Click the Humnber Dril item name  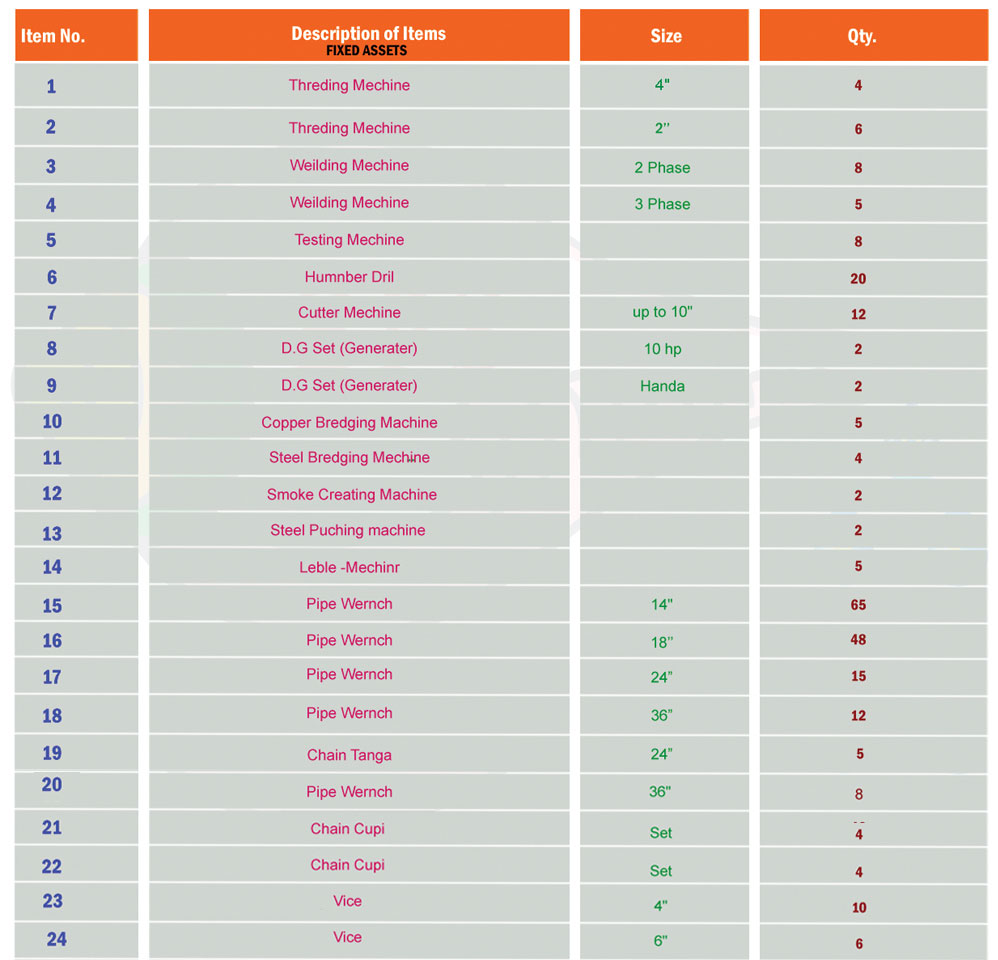[x=349, y=277]
